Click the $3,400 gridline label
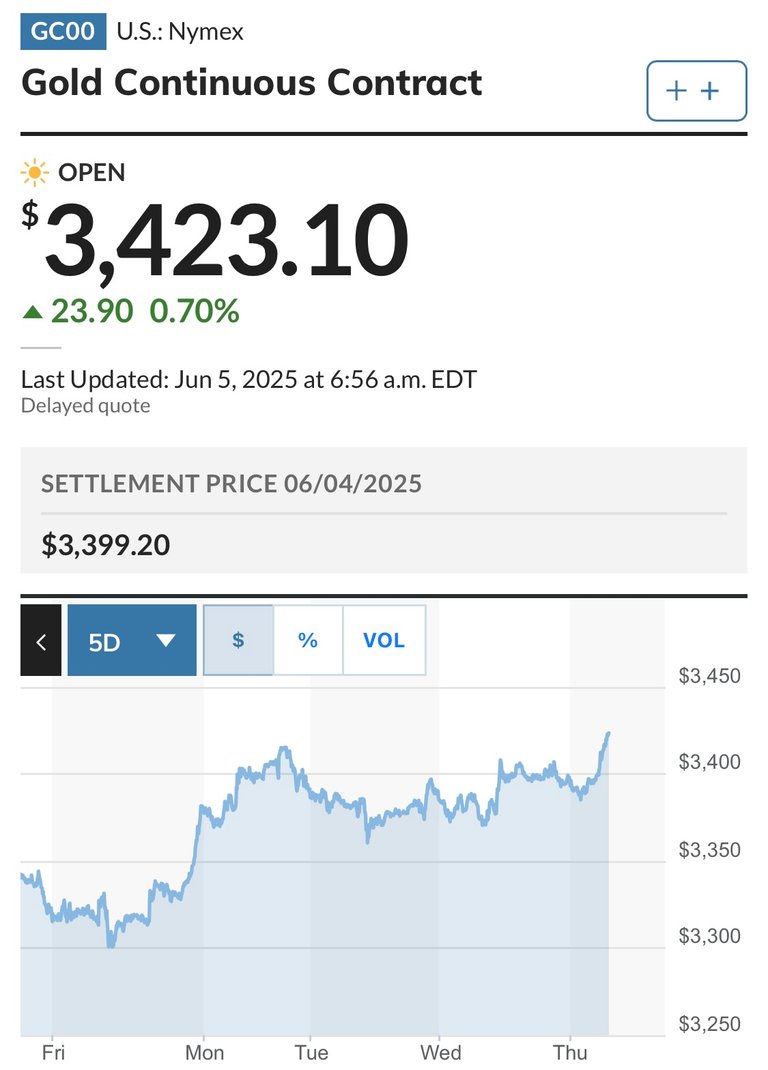 [709, 762]
